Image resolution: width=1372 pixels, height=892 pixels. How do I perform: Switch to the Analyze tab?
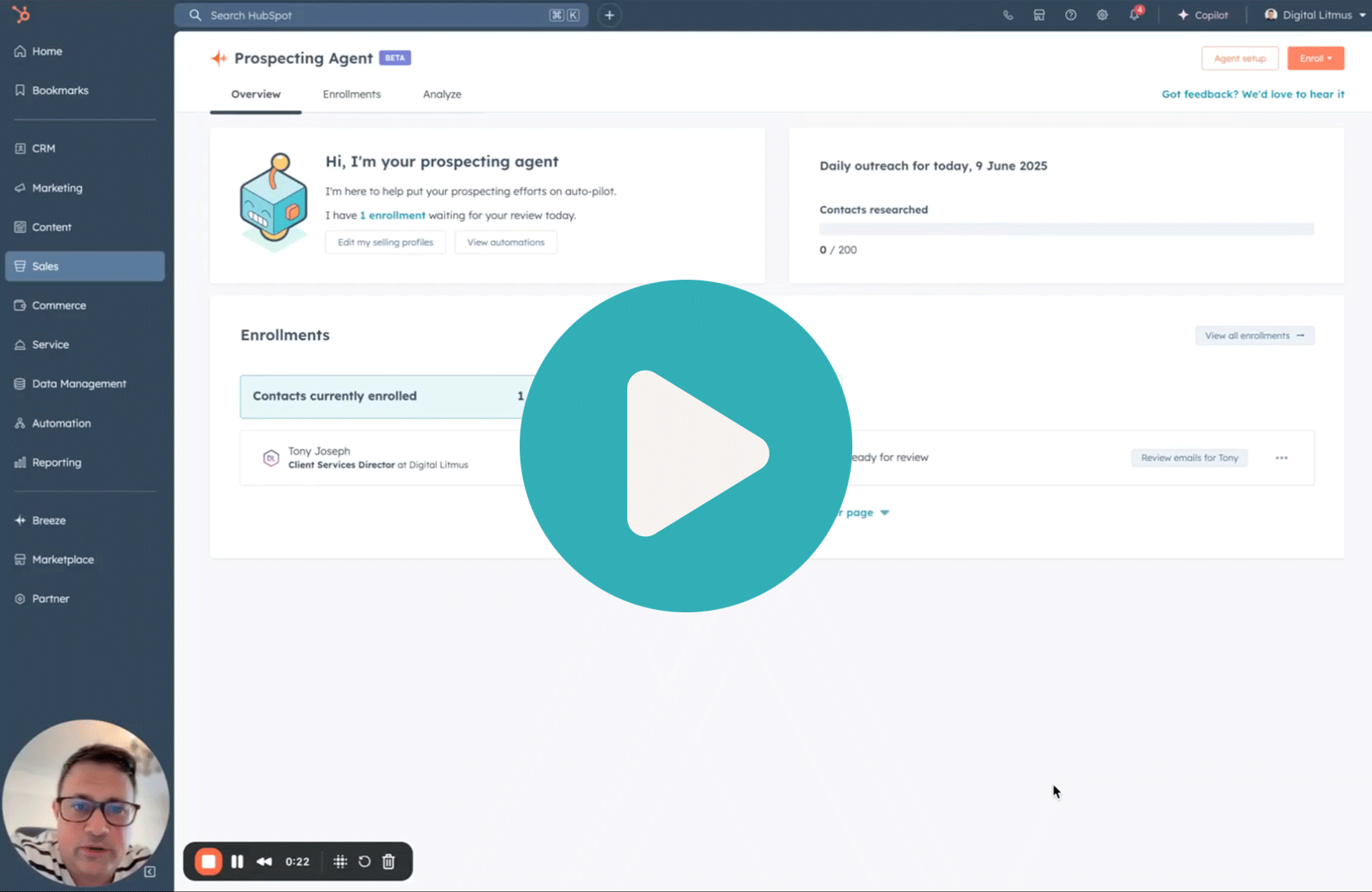tap(442, 94)
